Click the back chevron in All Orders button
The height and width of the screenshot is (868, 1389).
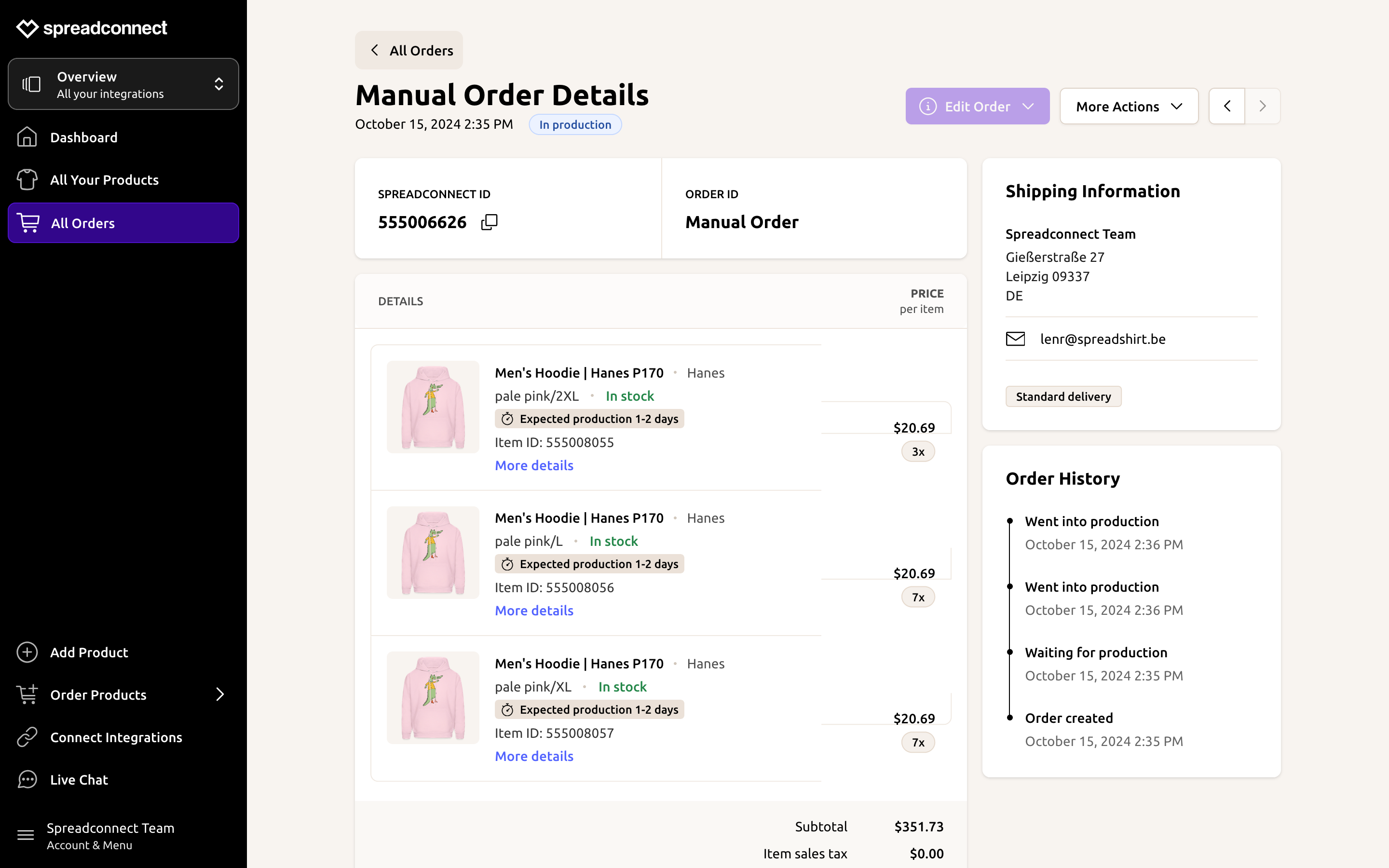click(x=375, y=50)
